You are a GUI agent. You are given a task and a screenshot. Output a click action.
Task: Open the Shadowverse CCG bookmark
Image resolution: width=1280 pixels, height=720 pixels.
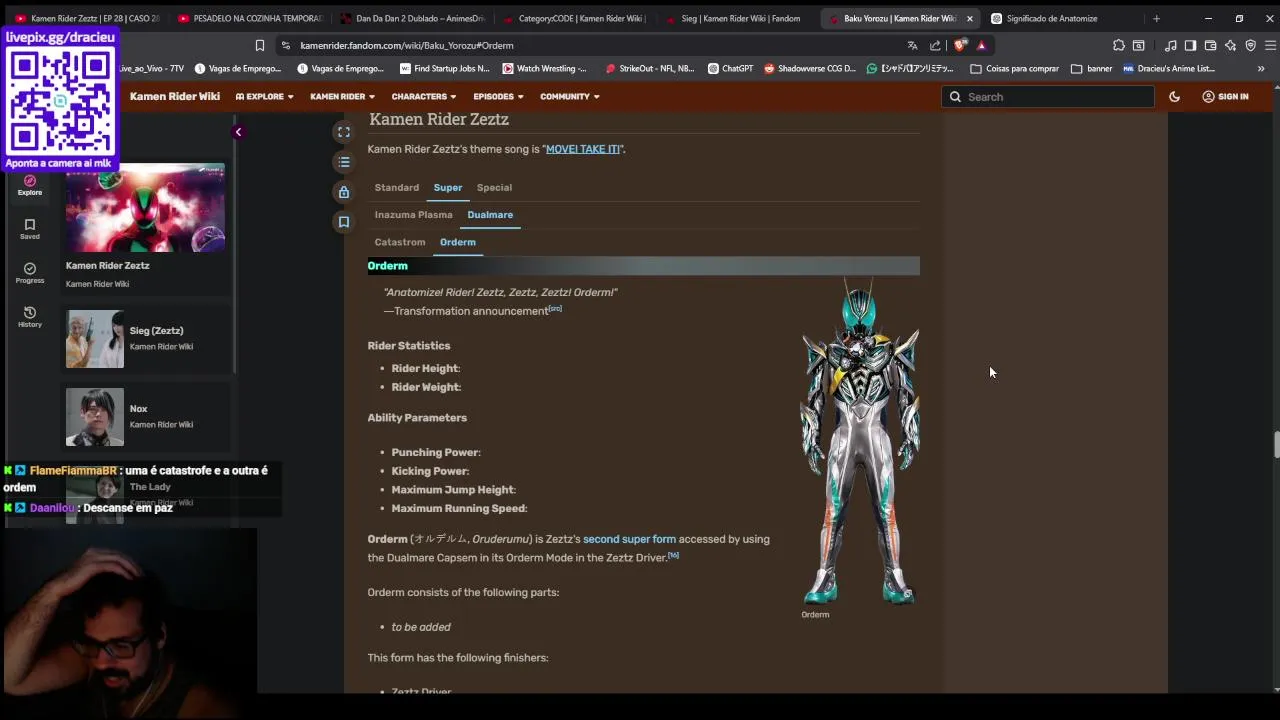click(810, 69)
